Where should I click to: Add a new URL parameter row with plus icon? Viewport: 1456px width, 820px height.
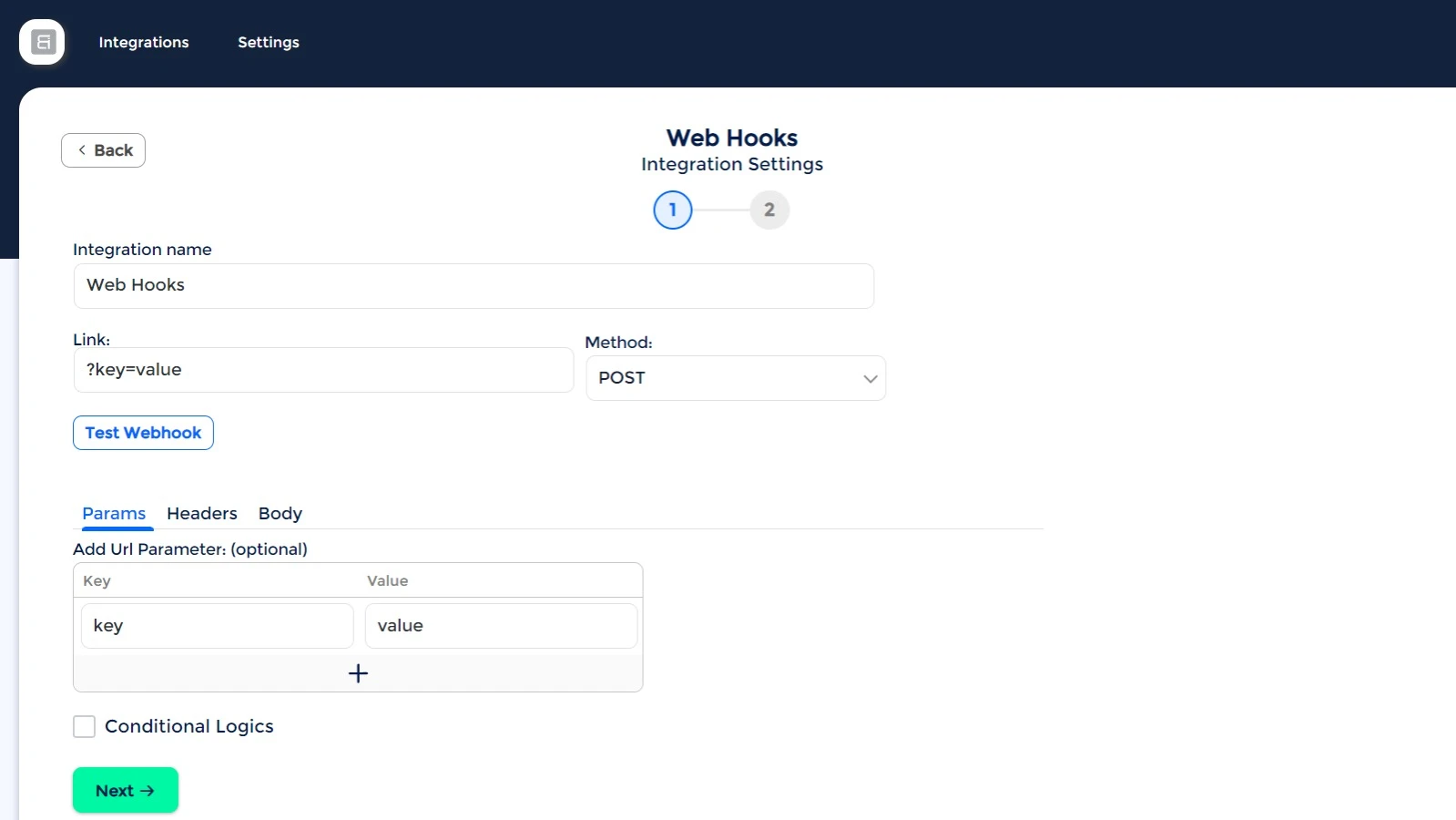tap(358, 673)
